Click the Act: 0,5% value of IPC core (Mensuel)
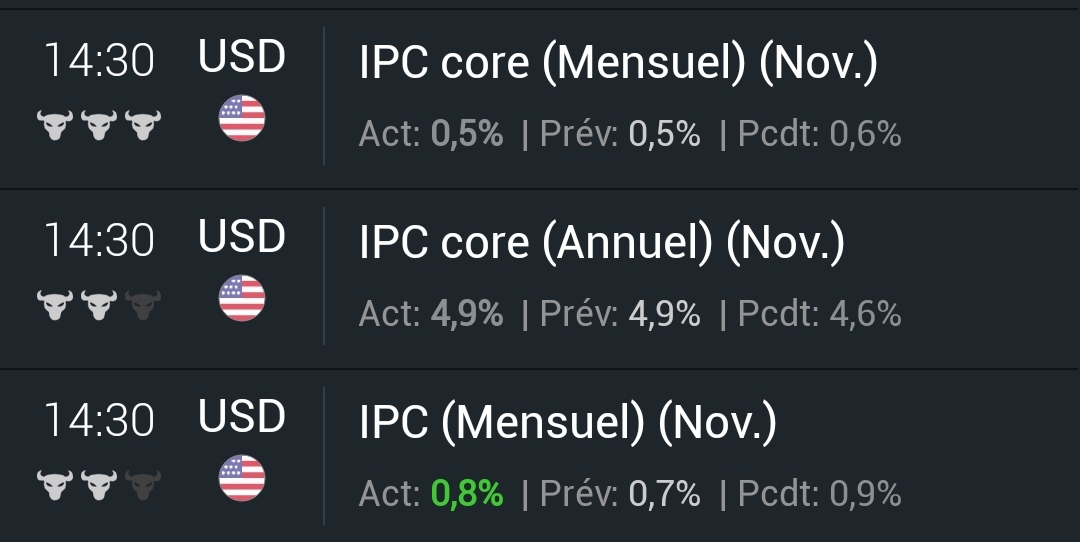1080x542 pixels. 467,133
